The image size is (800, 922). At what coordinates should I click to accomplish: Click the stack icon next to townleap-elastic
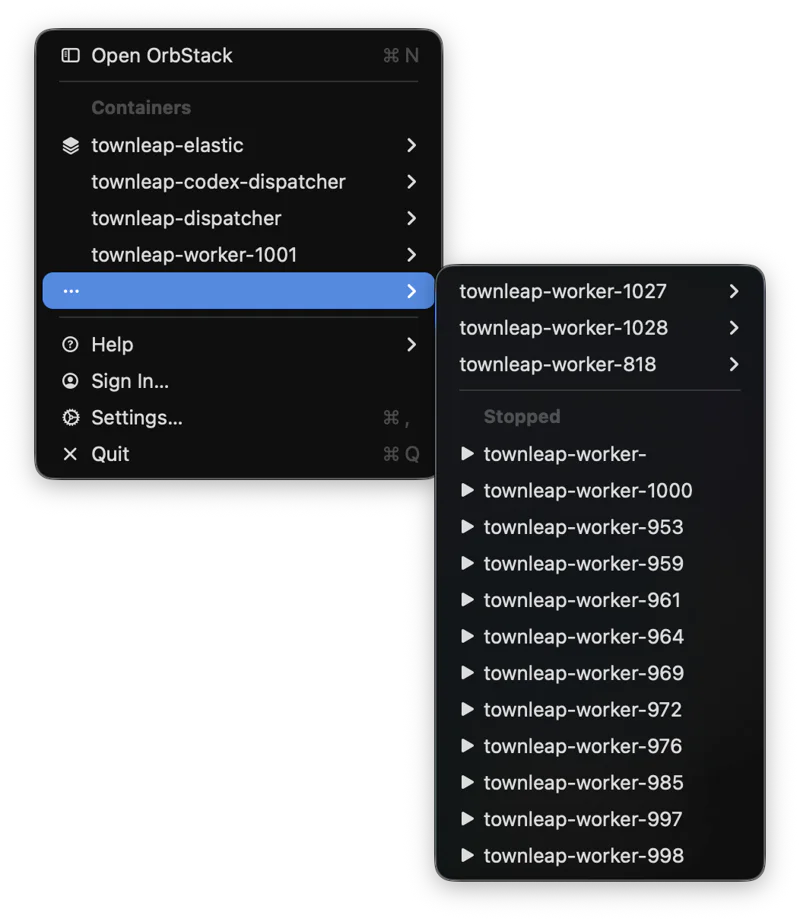pyautogui.click(x=71, y=145)
